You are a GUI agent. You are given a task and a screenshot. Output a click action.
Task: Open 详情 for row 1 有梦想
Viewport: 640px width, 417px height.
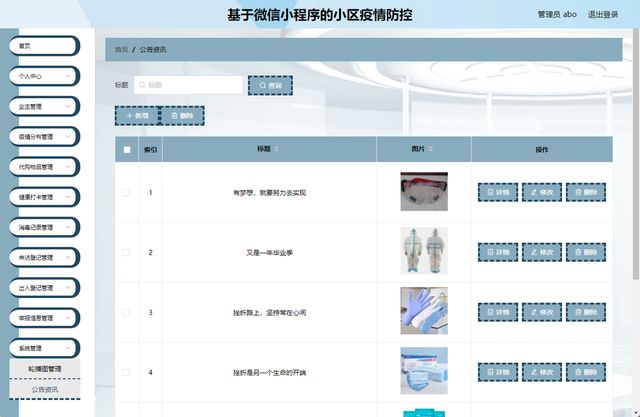(x=498, y=192)
